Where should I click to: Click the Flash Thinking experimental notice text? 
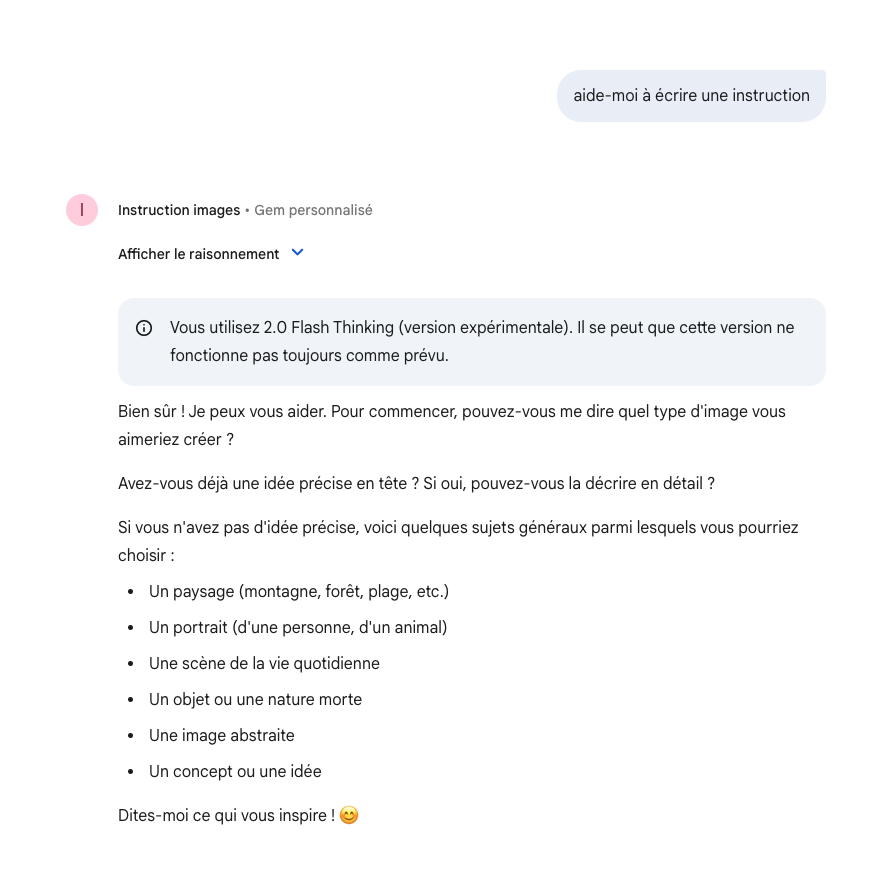(x=481, y=341)
